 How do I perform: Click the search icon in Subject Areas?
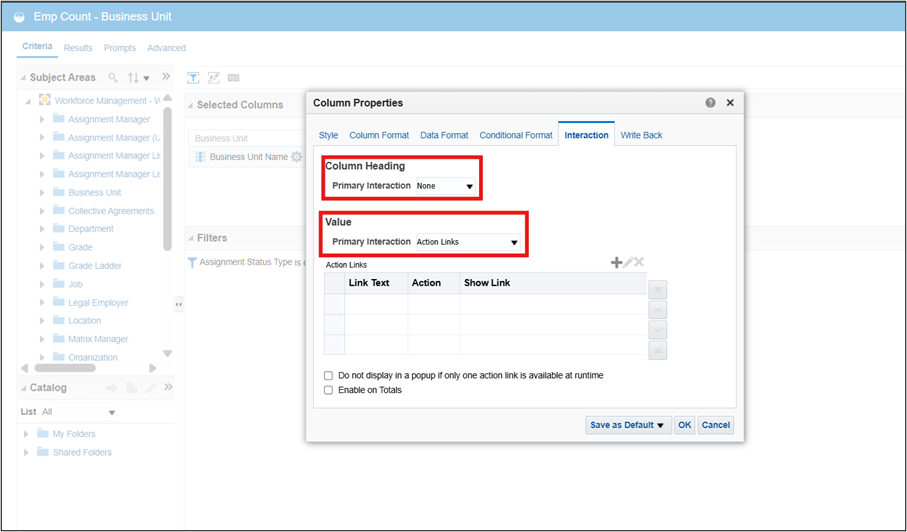pyautogui.click(x=113, y=77)
